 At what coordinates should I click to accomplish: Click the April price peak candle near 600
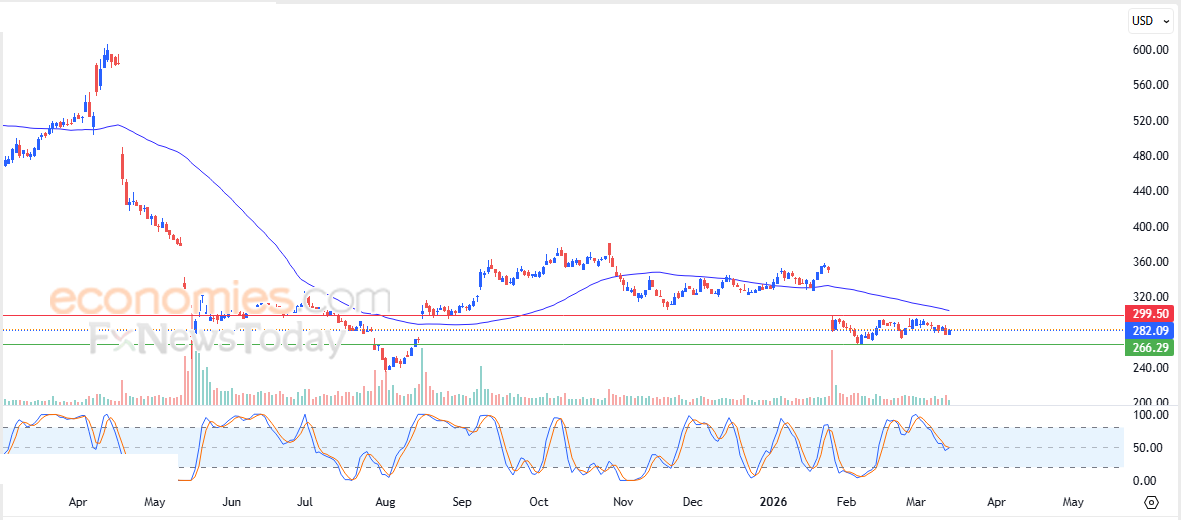pos(106,52)
